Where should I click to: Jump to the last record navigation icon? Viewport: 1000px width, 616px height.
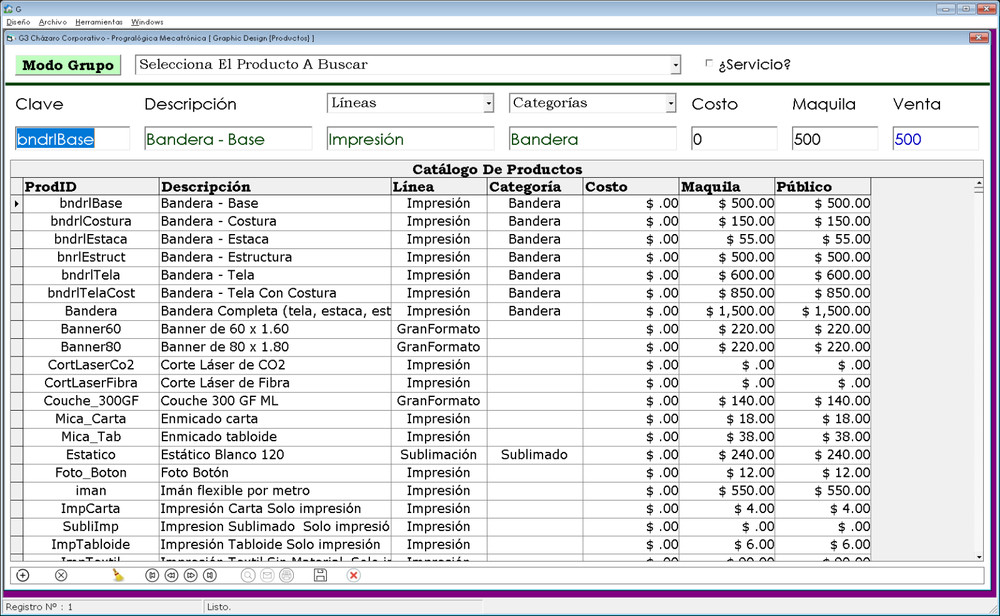click(x=209, y=575)
